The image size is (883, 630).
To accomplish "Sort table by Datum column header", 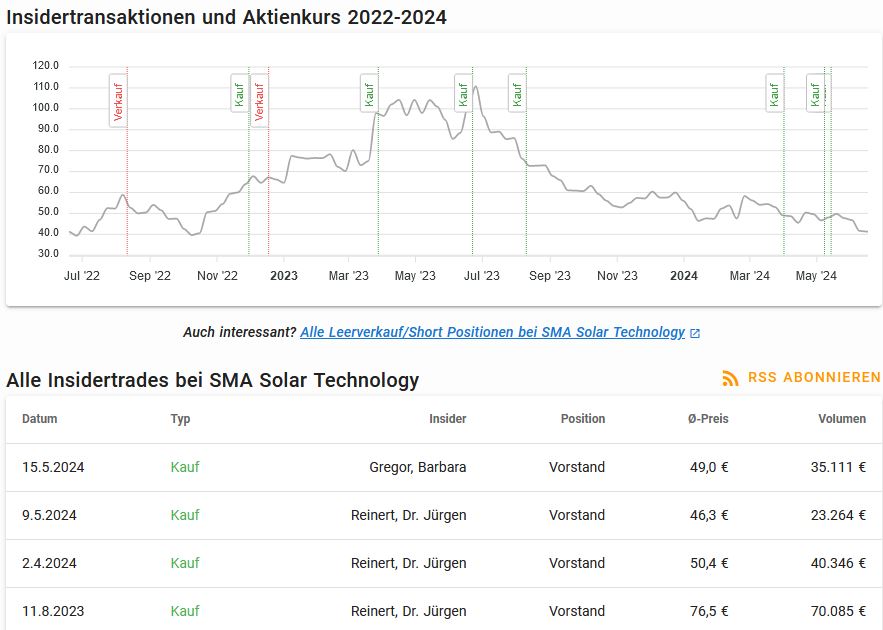I will coord(40,419).
